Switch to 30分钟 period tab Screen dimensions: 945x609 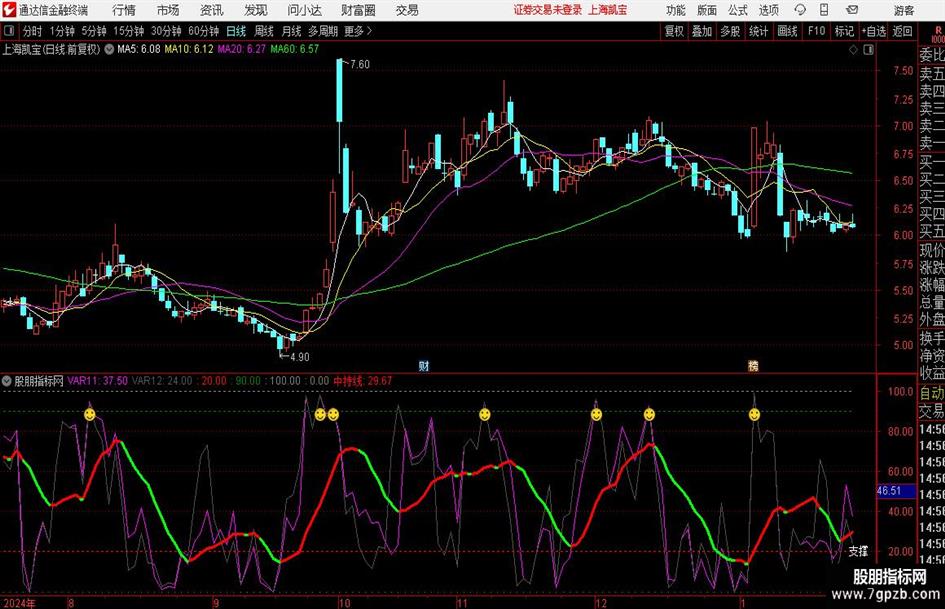click(x=166, y=31)
